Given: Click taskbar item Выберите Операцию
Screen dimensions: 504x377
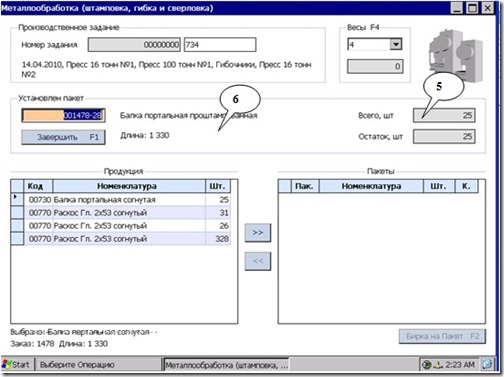Looking at the screenshot, I should (98, 365).
